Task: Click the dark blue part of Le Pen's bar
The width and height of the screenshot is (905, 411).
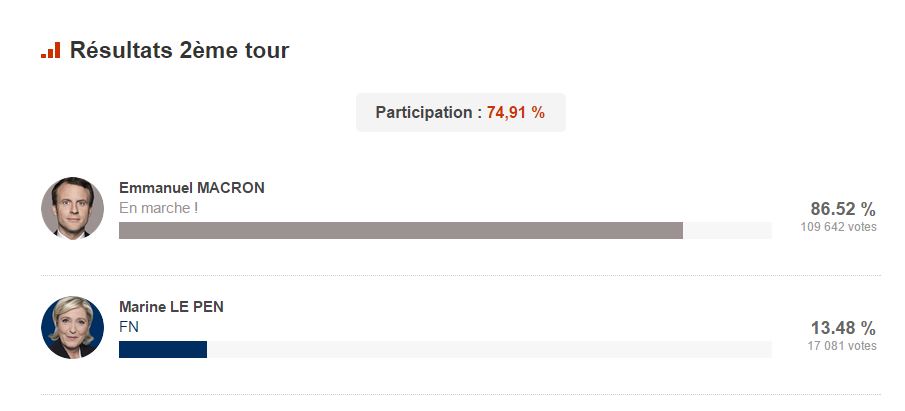Action: point(162,349)
